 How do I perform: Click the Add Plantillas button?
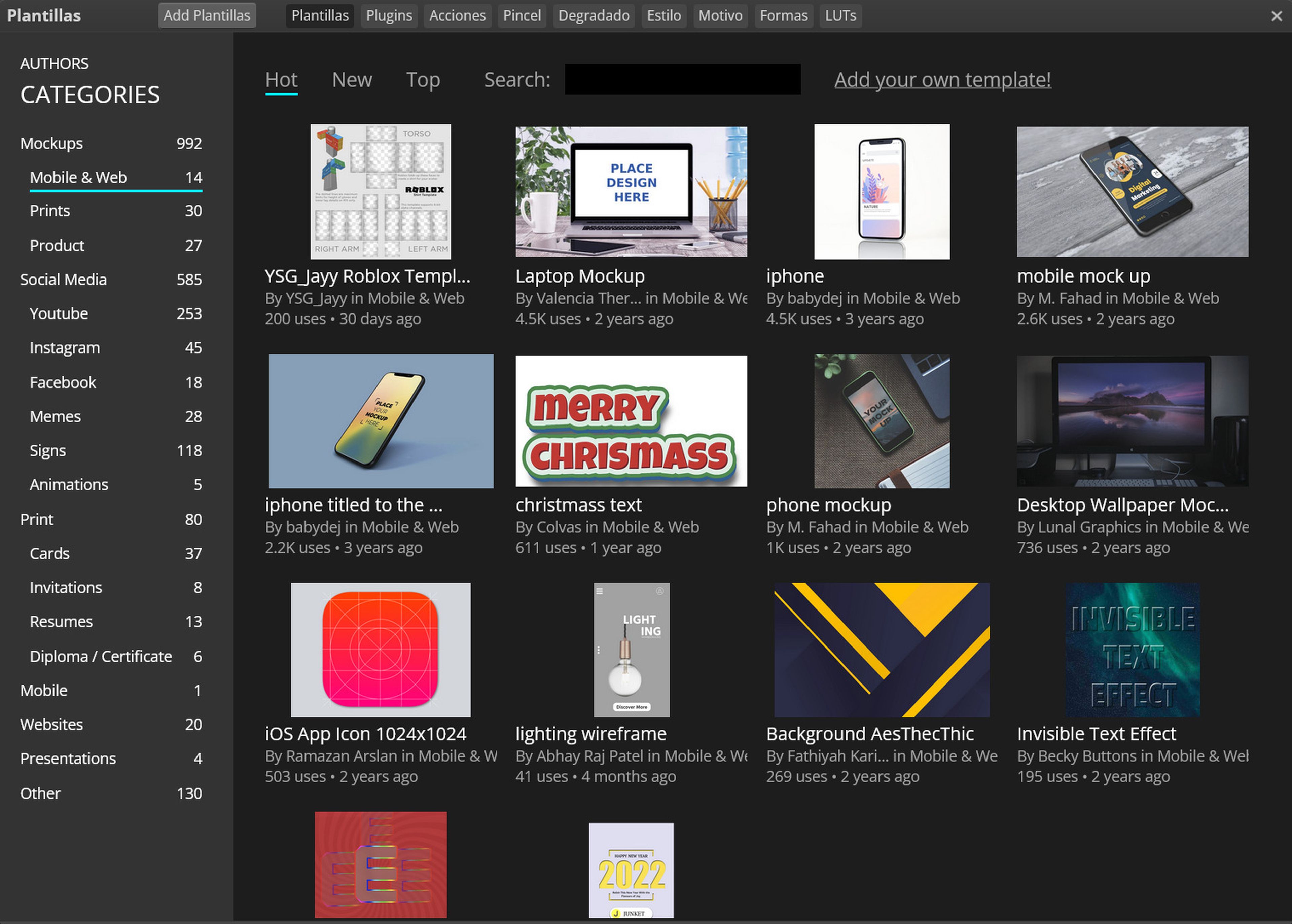[207, 15]
